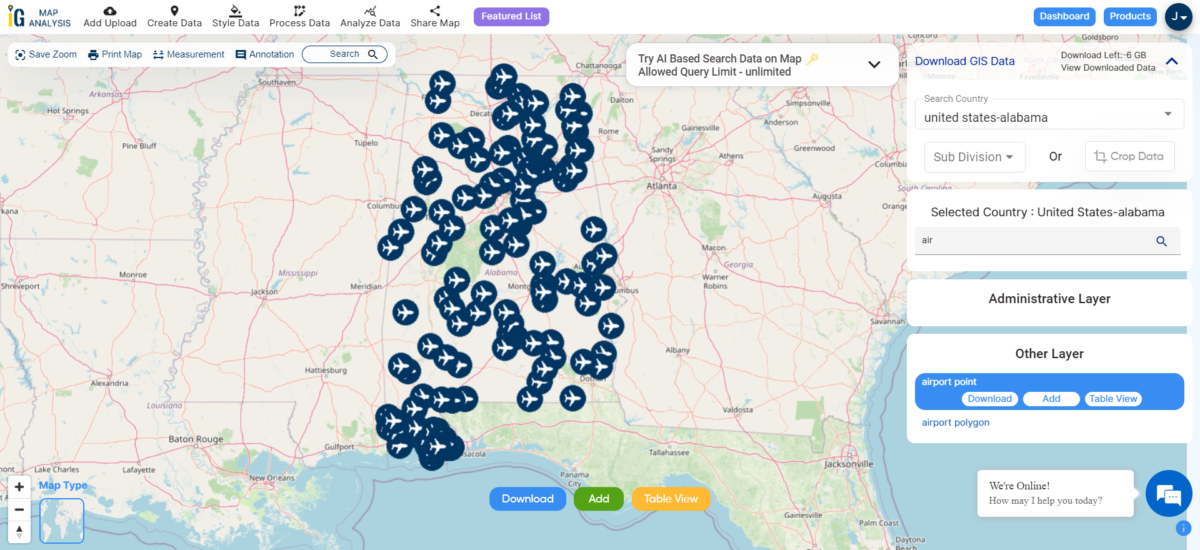Click the Share Map icon
This screenshot has width=1200, height=550.
click(435, 11)
